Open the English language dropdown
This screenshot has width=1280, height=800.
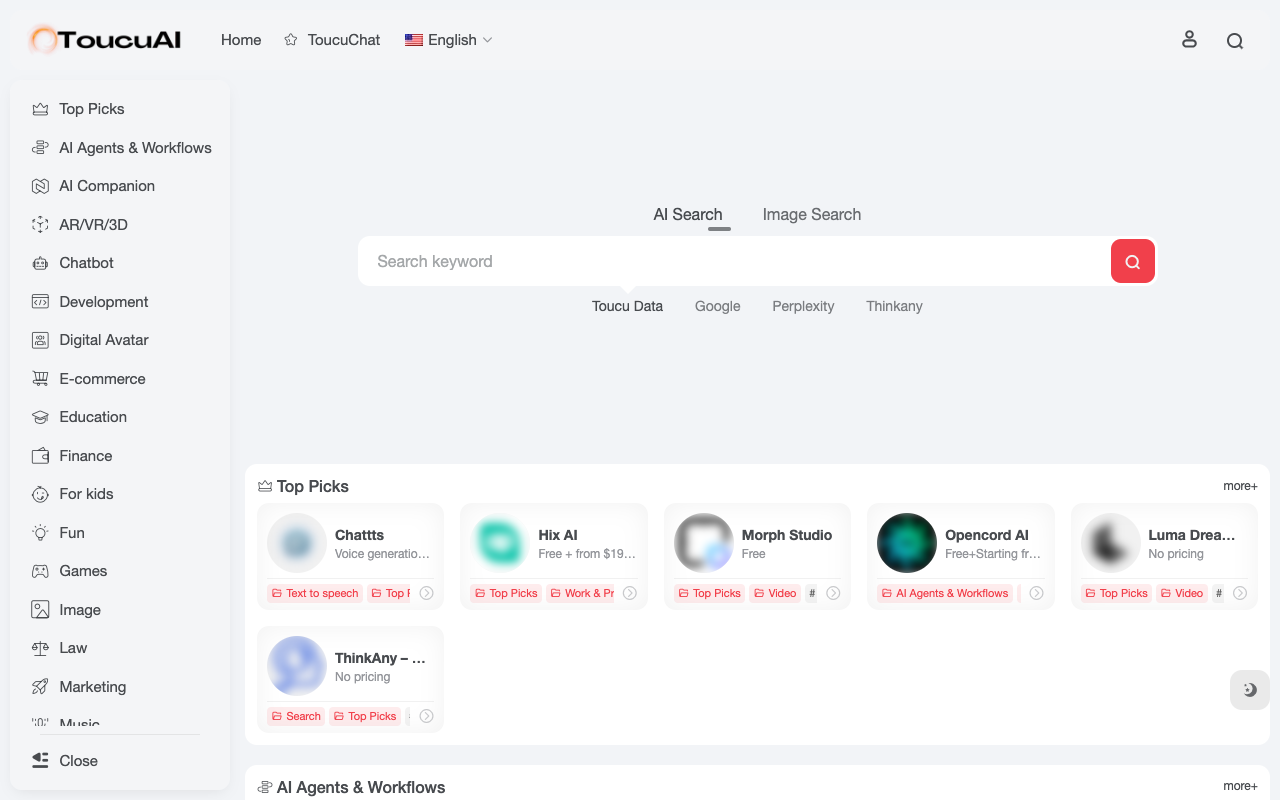tap(448, 40)
